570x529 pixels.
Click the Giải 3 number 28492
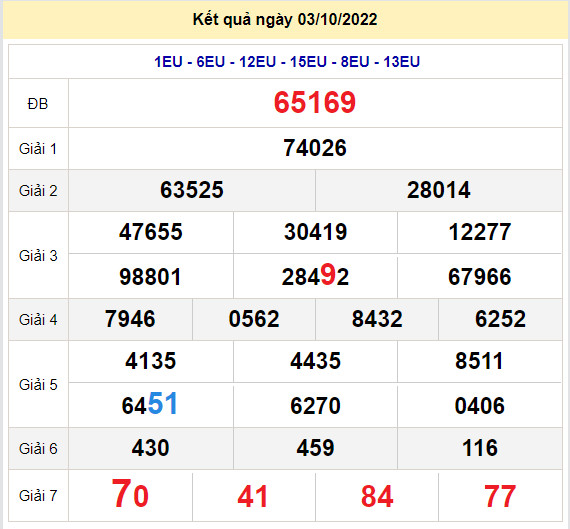click(x=315, y=276)
